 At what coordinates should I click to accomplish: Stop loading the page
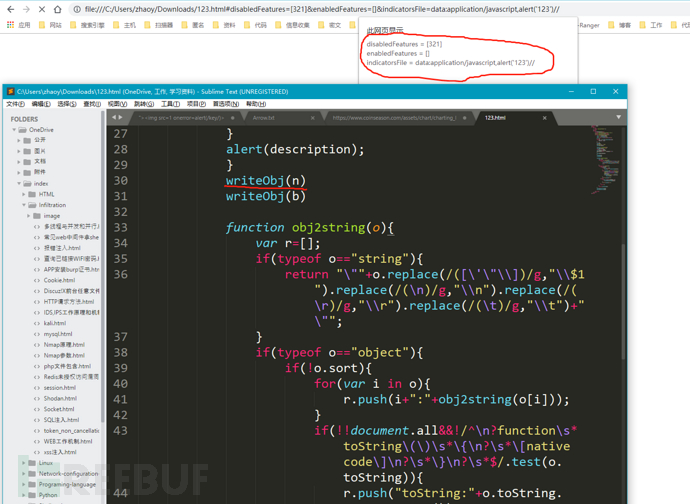pyautogui.click(x=42, y=9)
